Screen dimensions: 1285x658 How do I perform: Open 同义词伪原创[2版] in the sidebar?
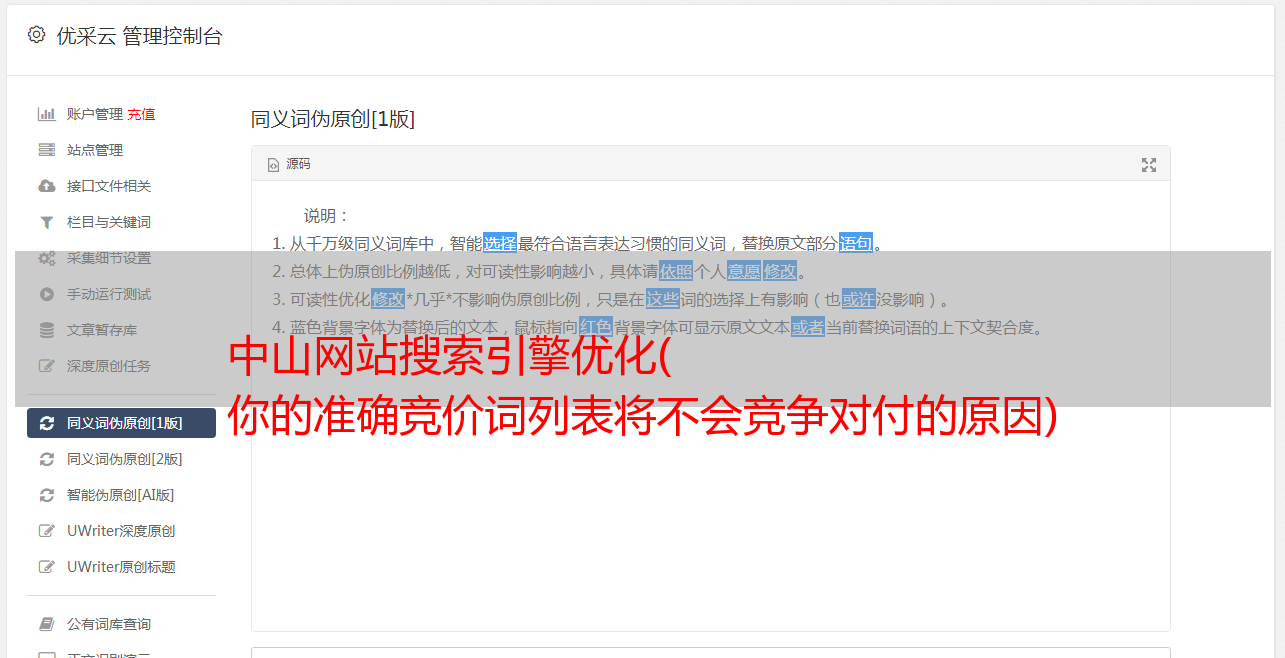click(121, 459)
